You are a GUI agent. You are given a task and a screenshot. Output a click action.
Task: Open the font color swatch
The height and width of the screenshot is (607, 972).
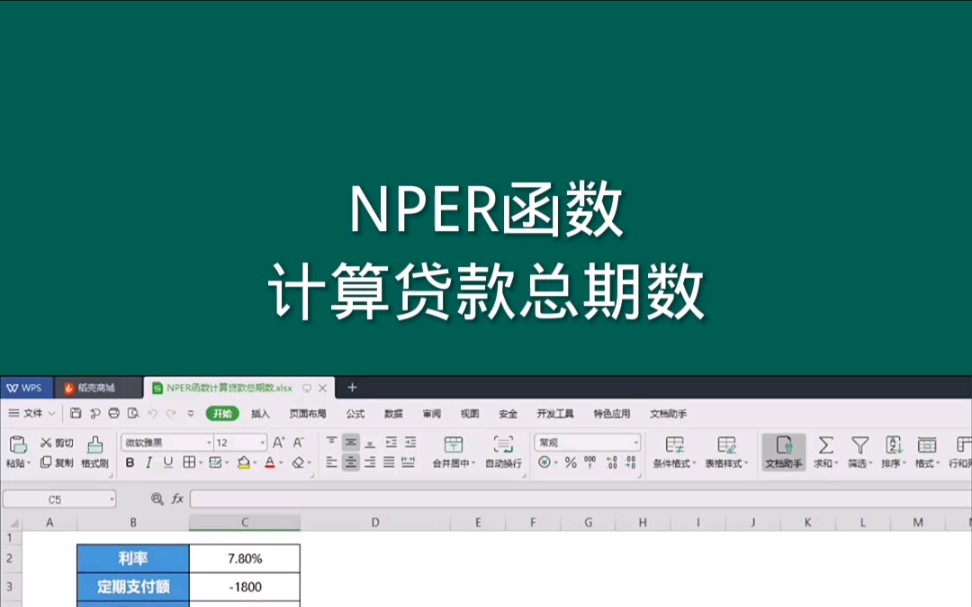pyautogui.click(x=268, y=461)
